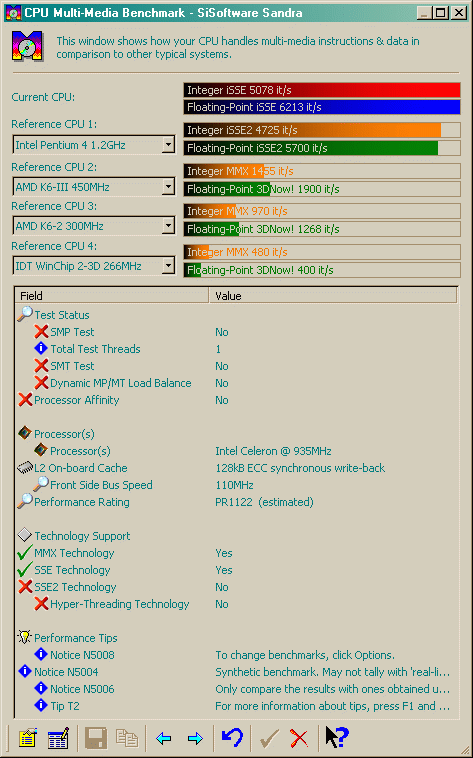
Task: Click the checkmark OK icon in toolbar
Action: click(x=269, y=738)
